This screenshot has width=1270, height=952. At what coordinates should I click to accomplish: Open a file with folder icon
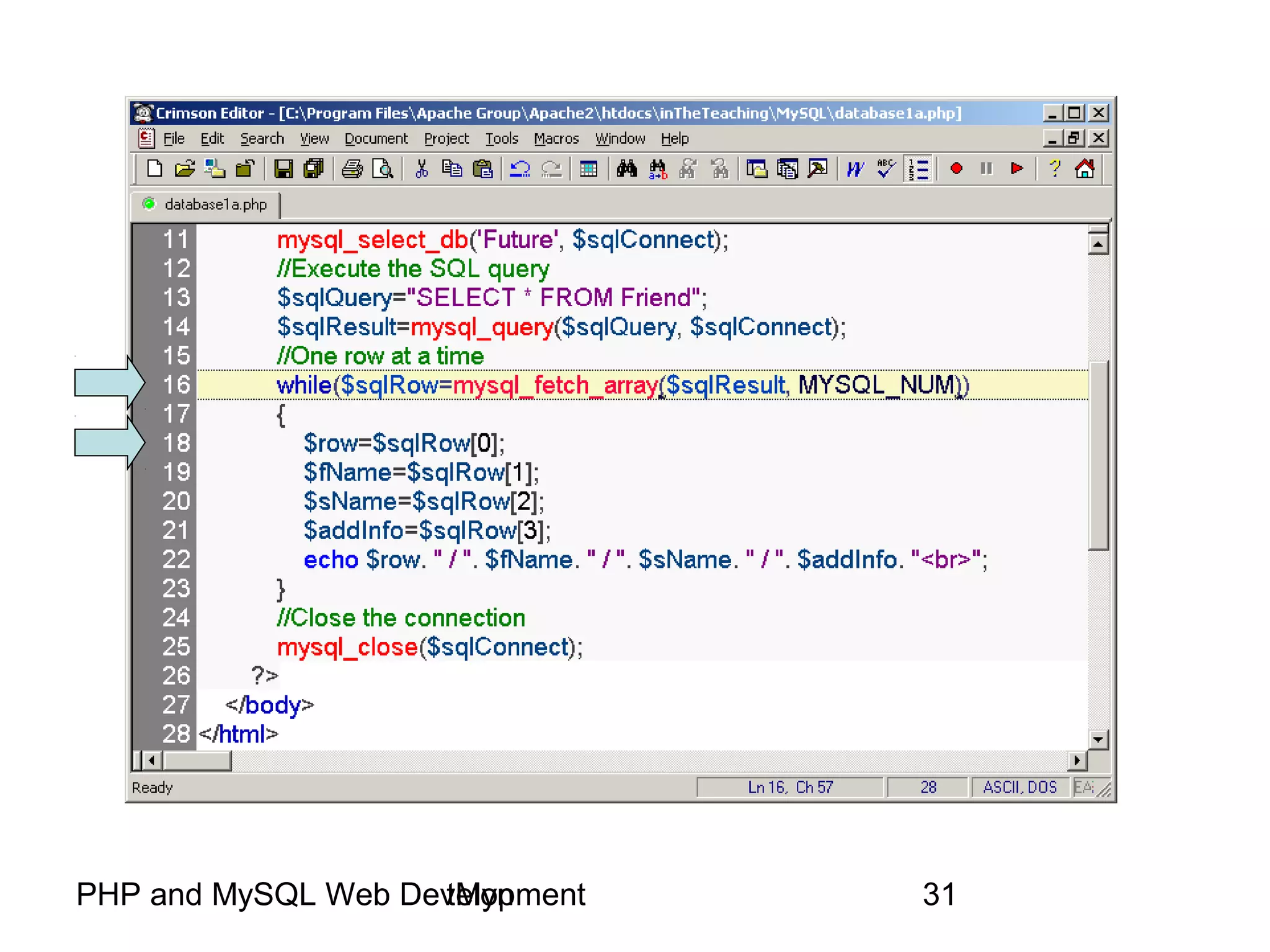[184, 169]
